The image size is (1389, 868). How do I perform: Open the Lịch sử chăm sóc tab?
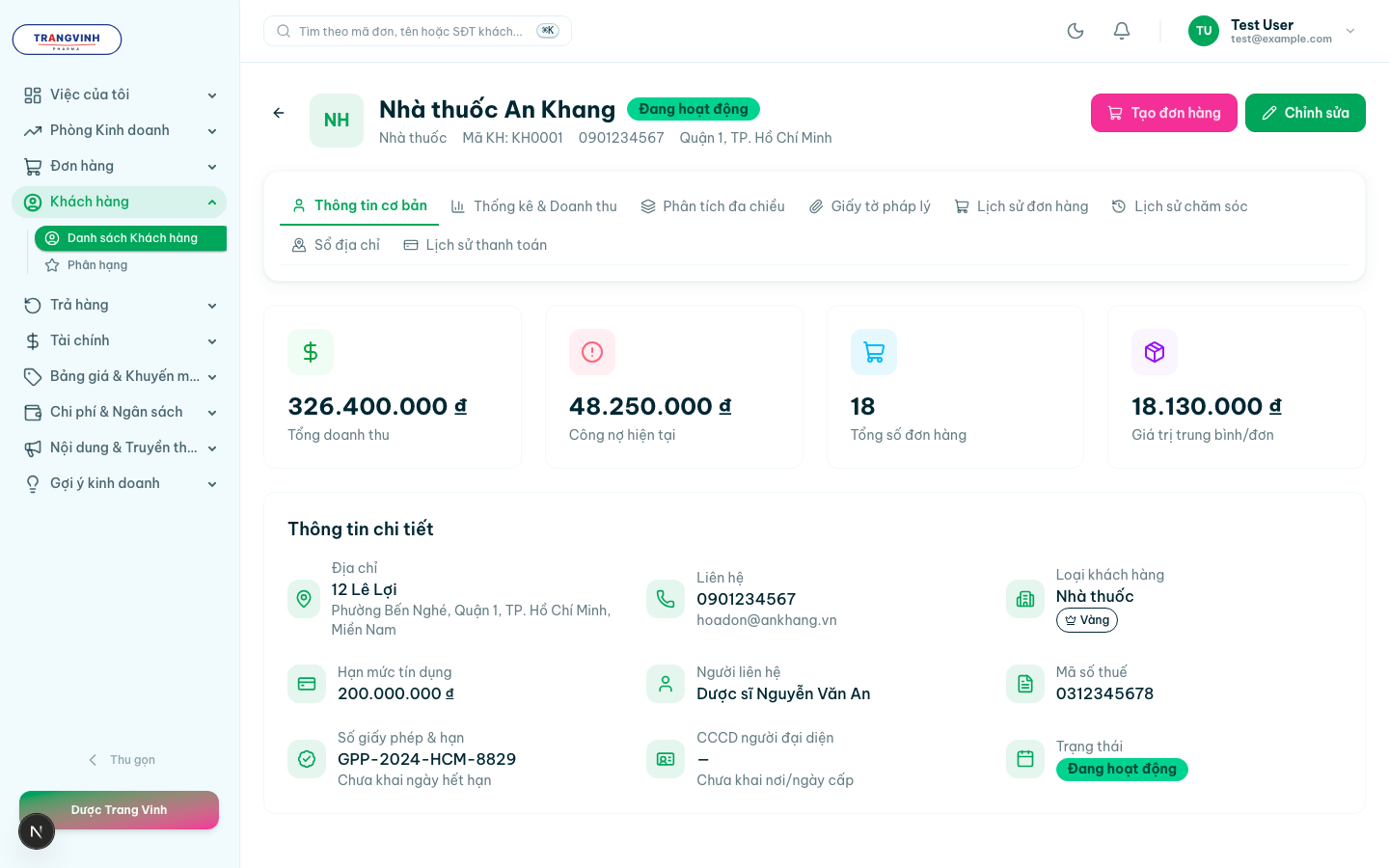pos(1180,206)
